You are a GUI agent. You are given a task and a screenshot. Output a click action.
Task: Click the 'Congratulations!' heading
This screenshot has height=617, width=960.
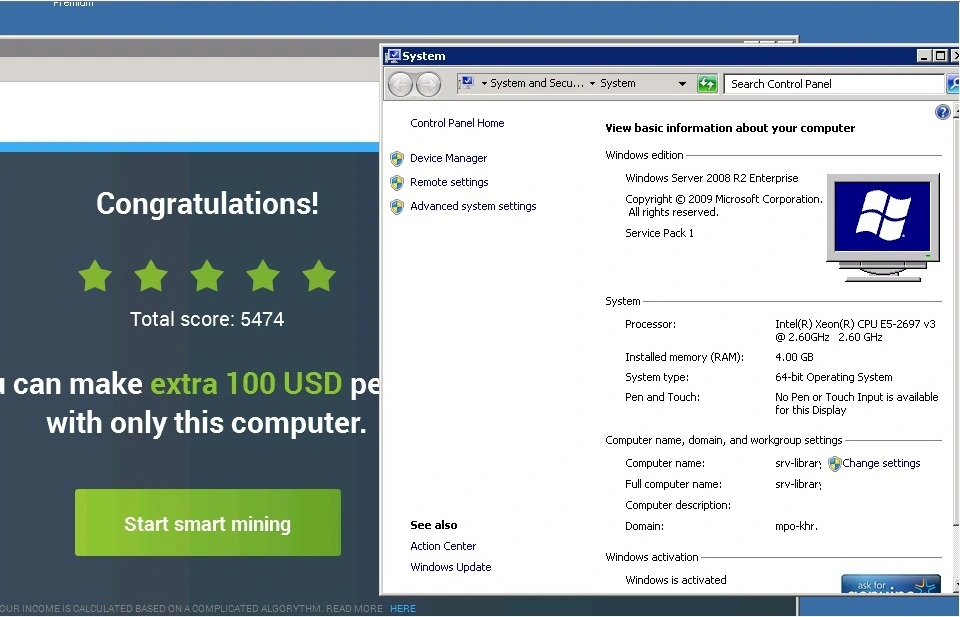pyautogui.click(x=208, y=204)
